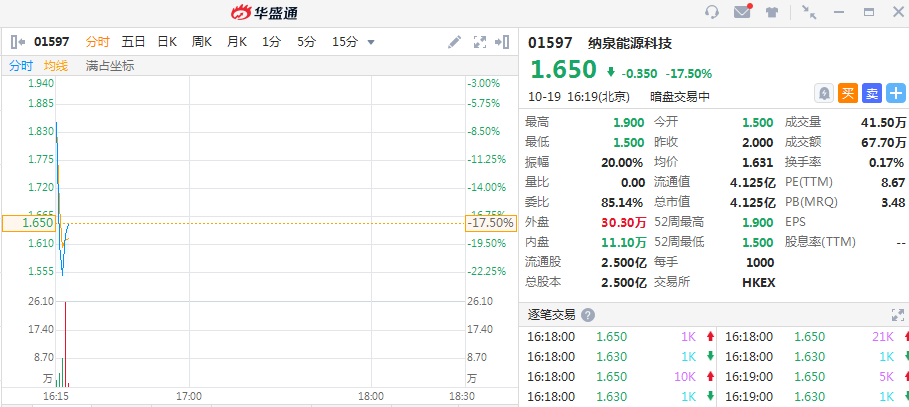This screenshot has width=909, height=407.
Task: Click 交易所 value HKEX
Action: (758, 282)
